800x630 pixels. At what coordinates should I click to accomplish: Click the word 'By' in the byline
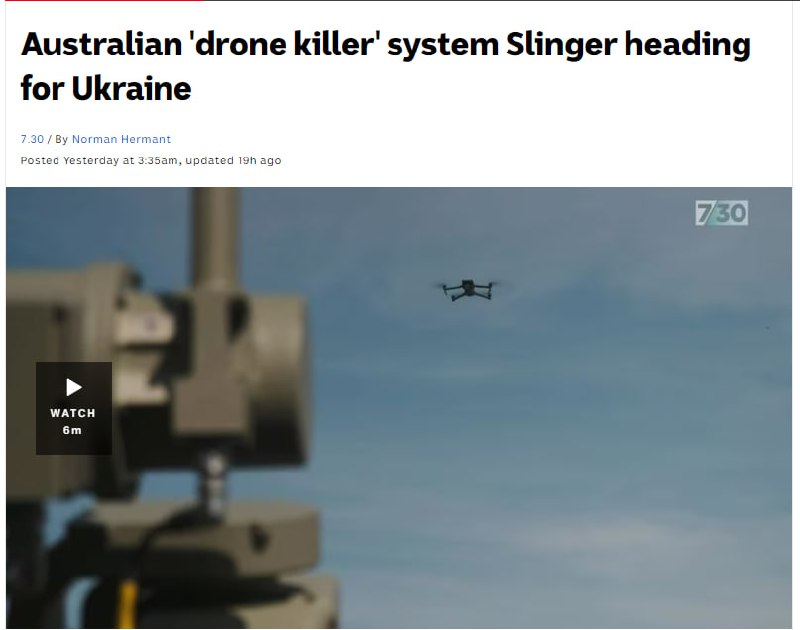point(61,139)
